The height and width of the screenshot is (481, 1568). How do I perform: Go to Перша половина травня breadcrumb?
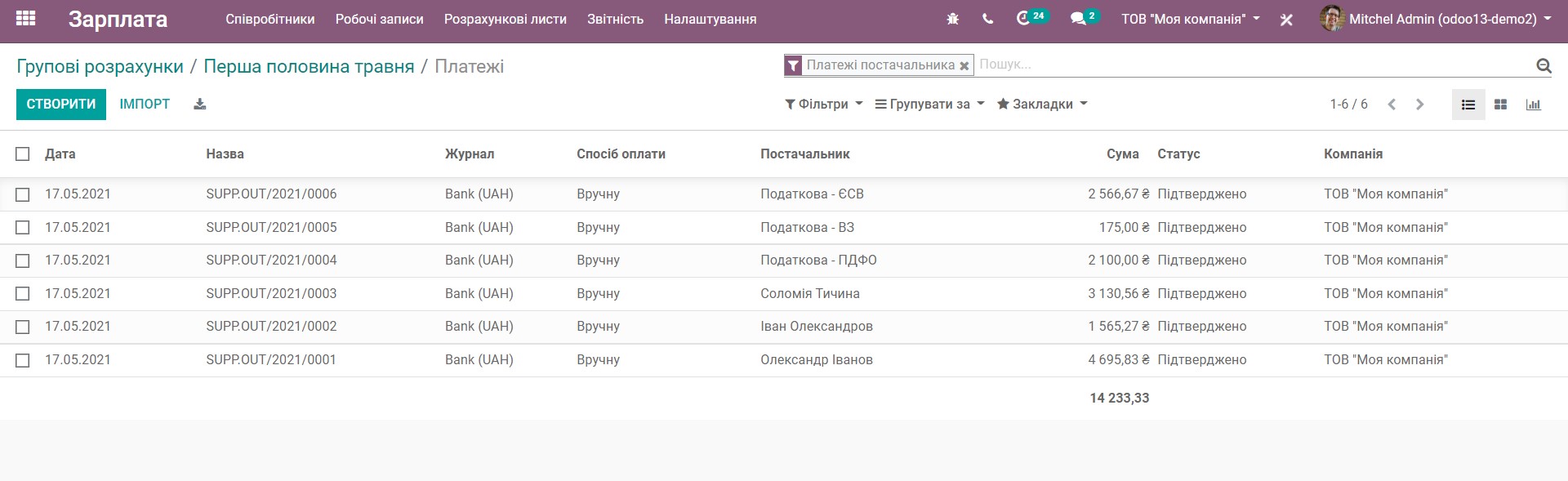309,66
